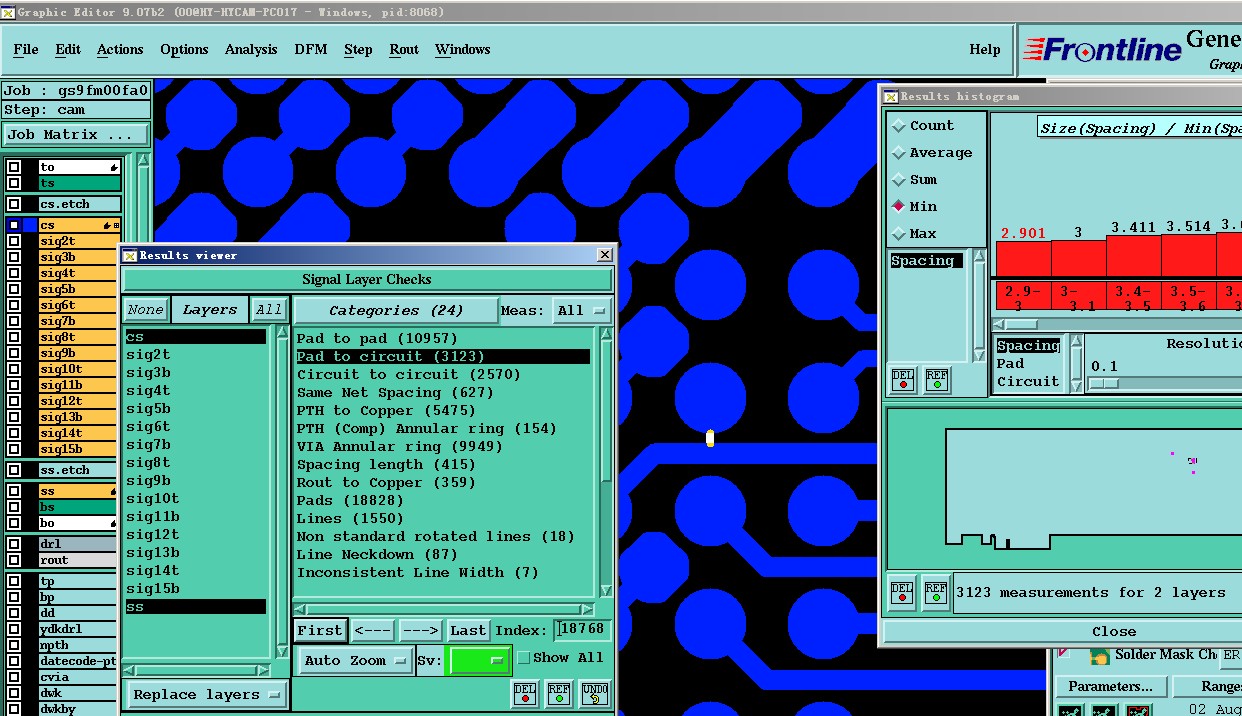The height and width of the screenshot is (716, 1242).
Task: Open the DFM menu
Action: click(311, 49)
